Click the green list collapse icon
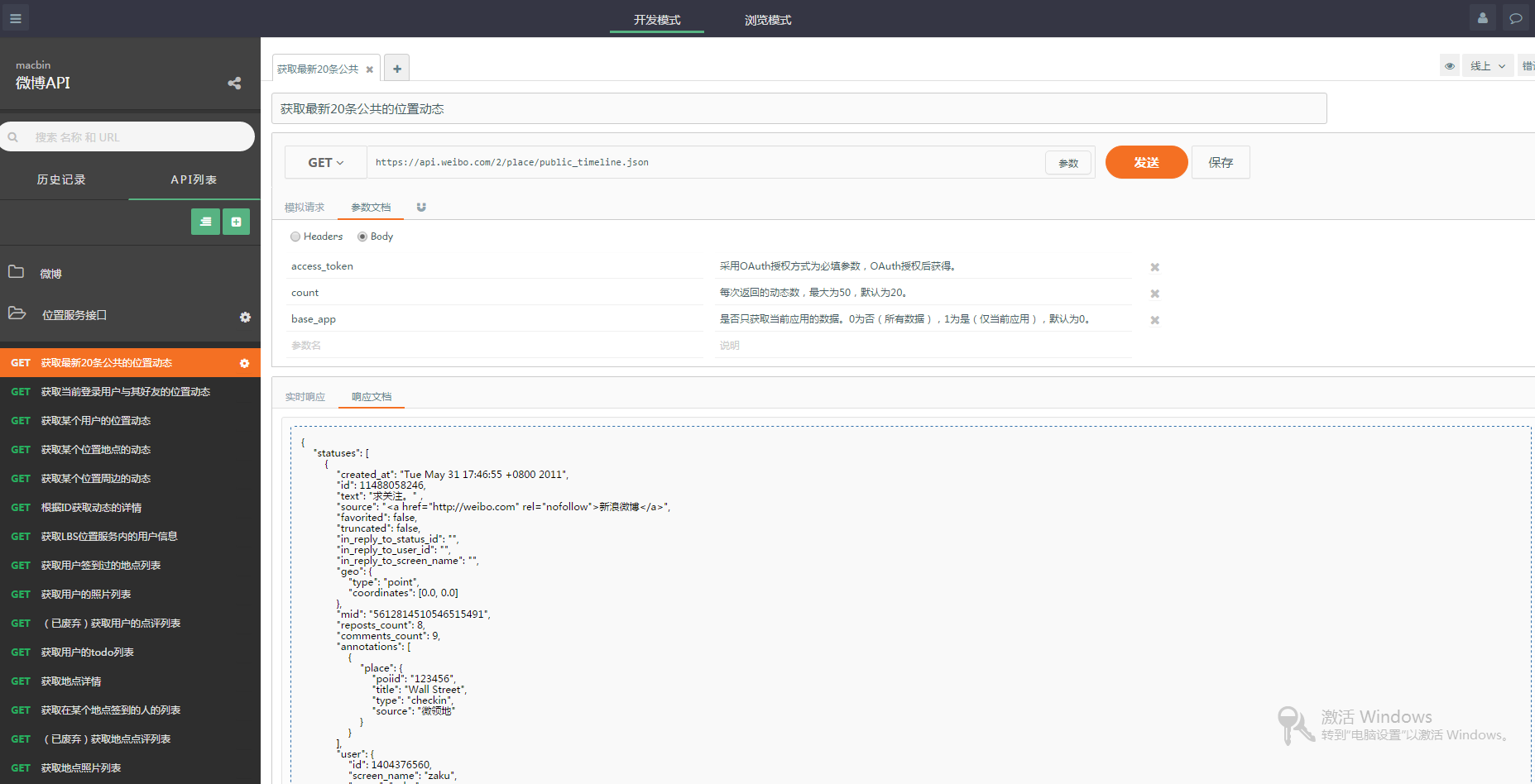Screen dimensions: 1535x784 (x=205, y=222)
